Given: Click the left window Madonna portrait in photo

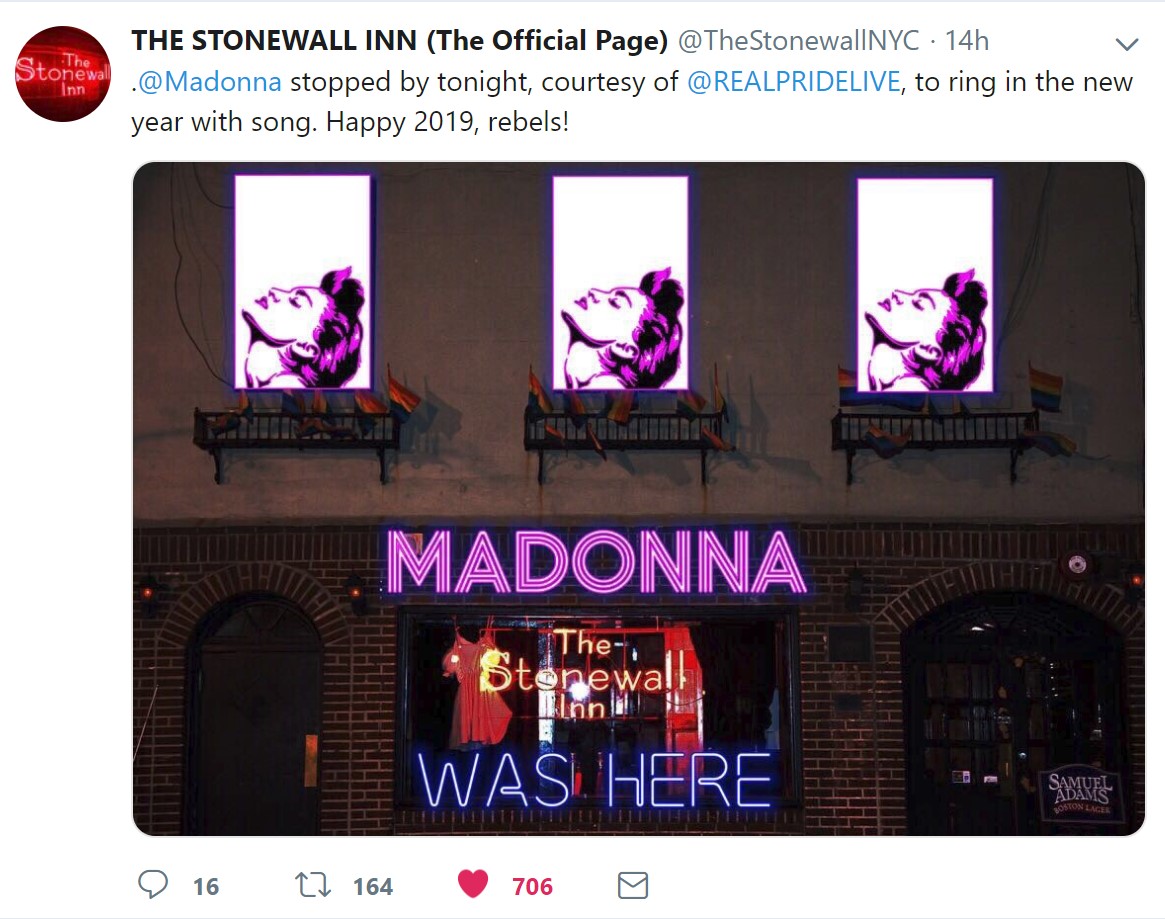Looking at the screenshot, I should pos(302,282).
